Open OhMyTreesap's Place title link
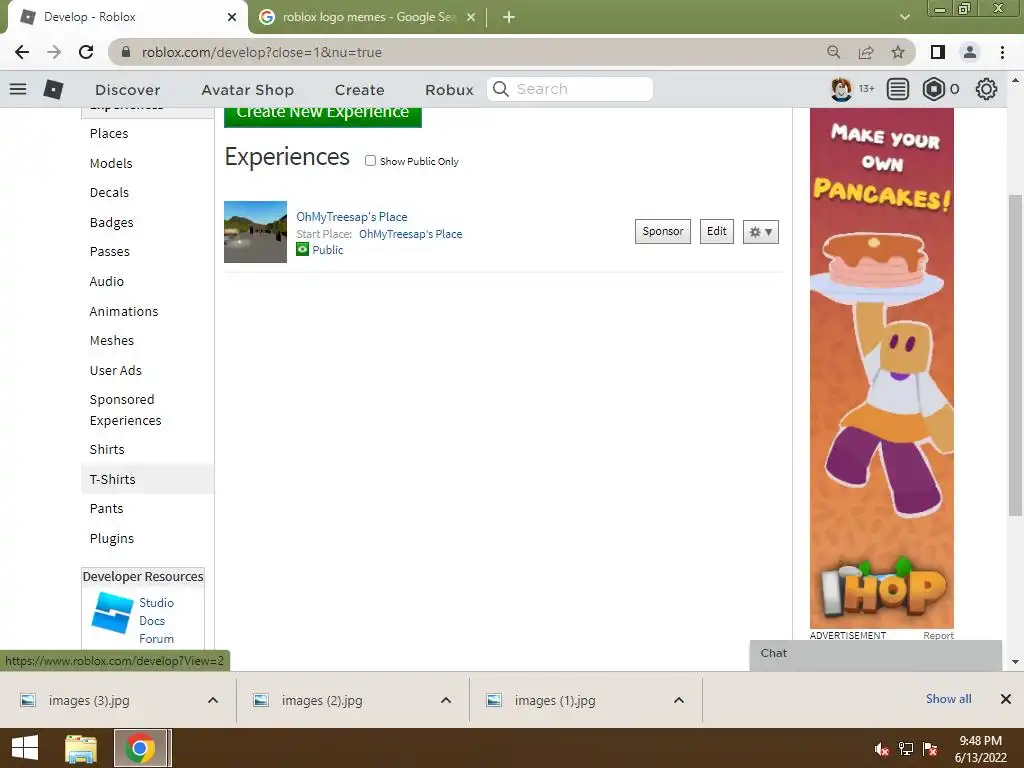The height and width of the screenshot is (768, 1024). click(x=352, y=217)
